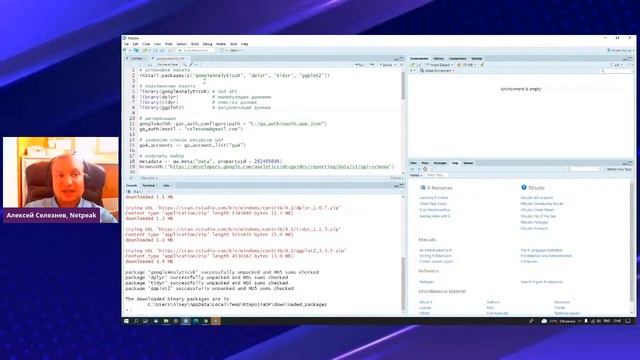Click the Run button in editor toolbar

pyautogui.click(x=360, y=64)
